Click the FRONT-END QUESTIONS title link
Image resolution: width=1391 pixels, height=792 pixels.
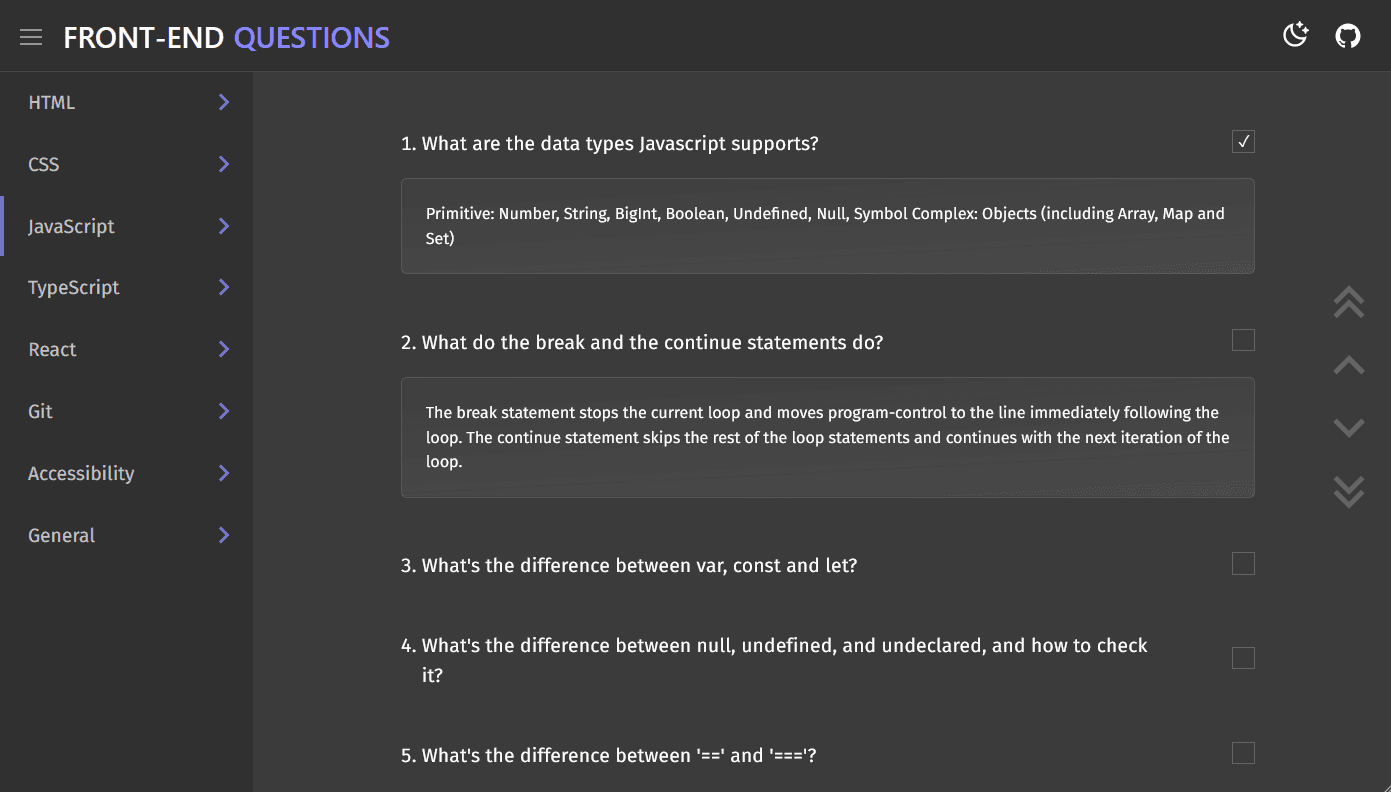click(226, 38)
